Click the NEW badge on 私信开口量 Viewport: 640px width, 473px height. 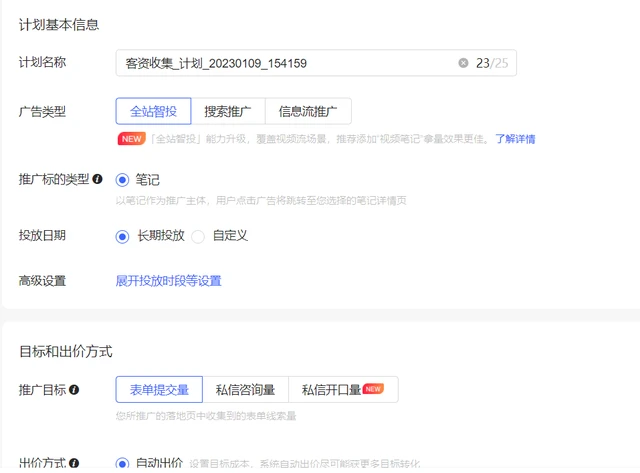[x=373, y=388]
